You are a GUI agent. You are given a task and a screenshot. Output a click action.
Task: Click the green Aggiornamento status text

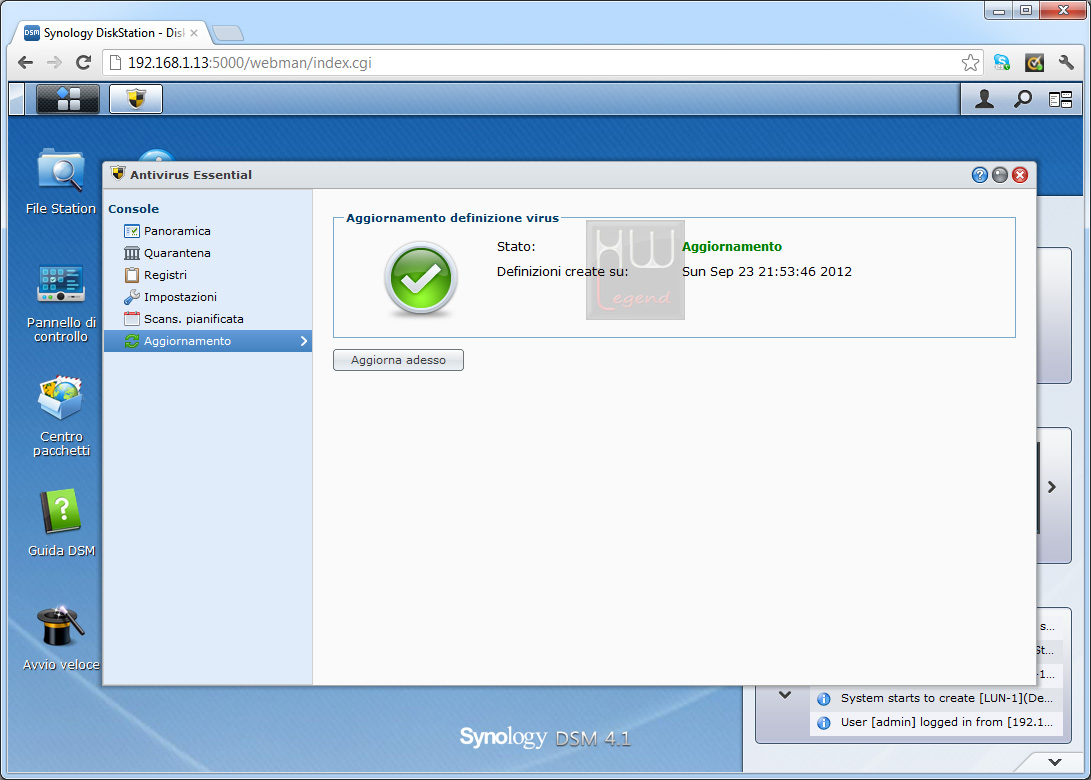pos(732,246)
